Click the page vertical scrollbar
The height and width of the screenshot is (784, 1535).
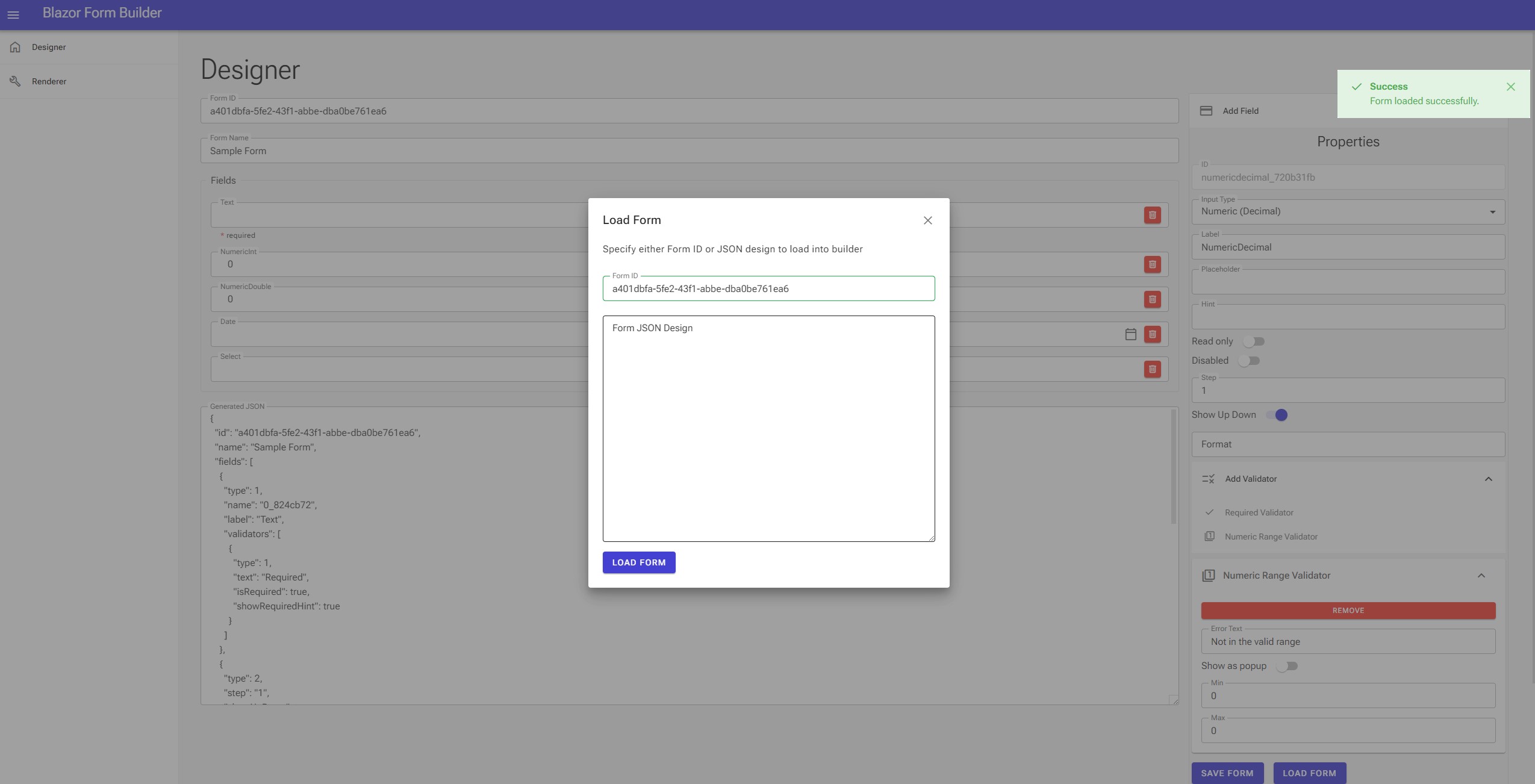1533,357
